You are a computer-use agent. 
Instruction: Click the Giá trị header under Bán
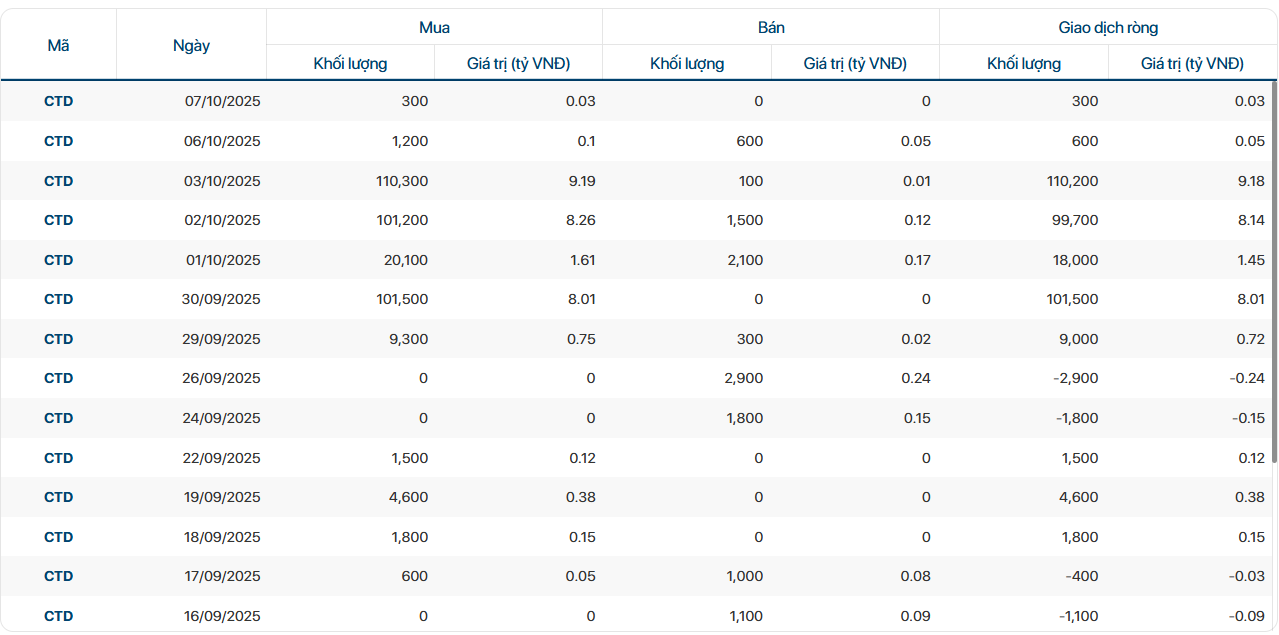[x=855, y=63]
